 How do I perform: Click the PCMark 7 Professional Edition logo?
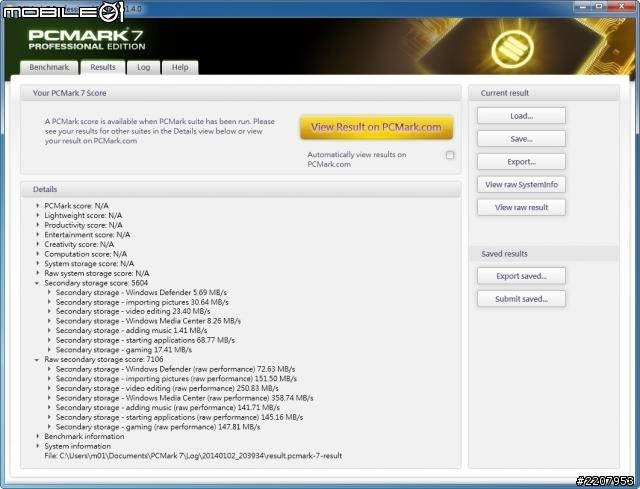88,38
